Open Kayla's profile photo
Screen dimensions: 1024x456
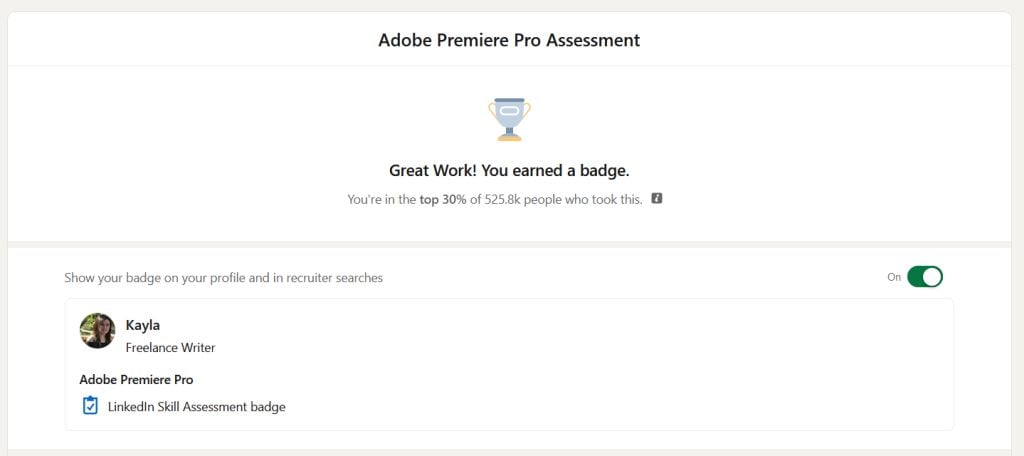pos(97,331)
